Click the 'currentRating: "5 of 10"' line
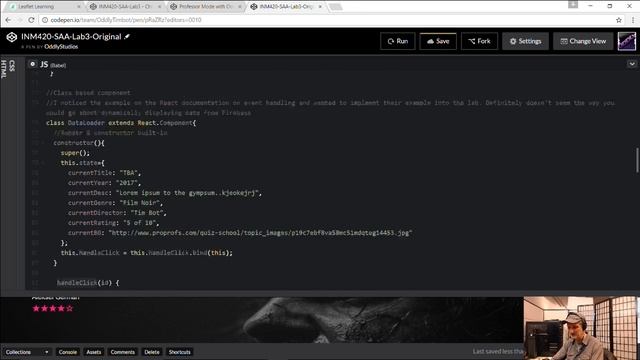Image resolution: width=640 pixels, height=360 pixels. [113, 223]
